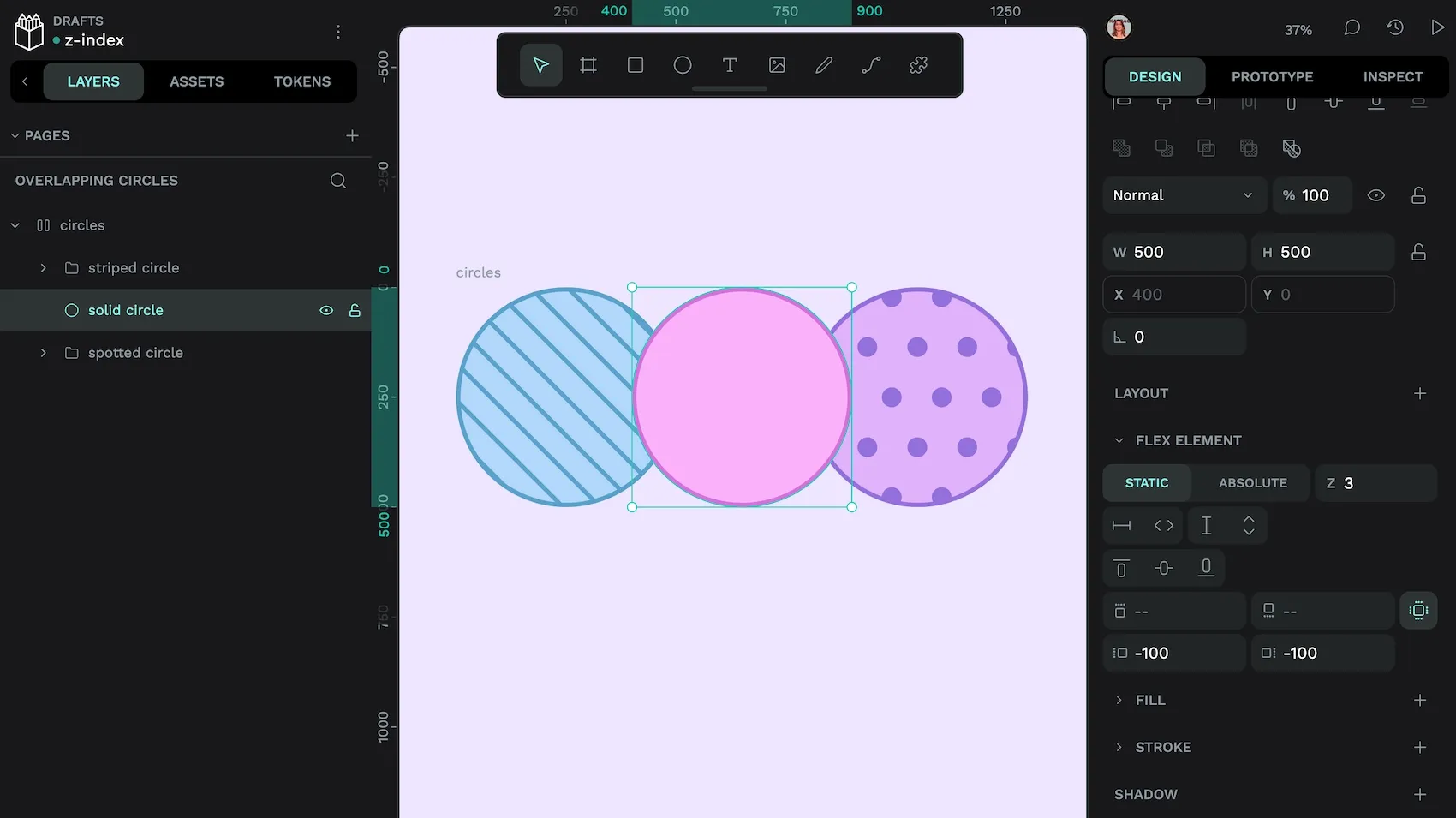1456x818 pixels.
Task: Open the Normal blend mode dropdown
Action: tap(1182, 195)
